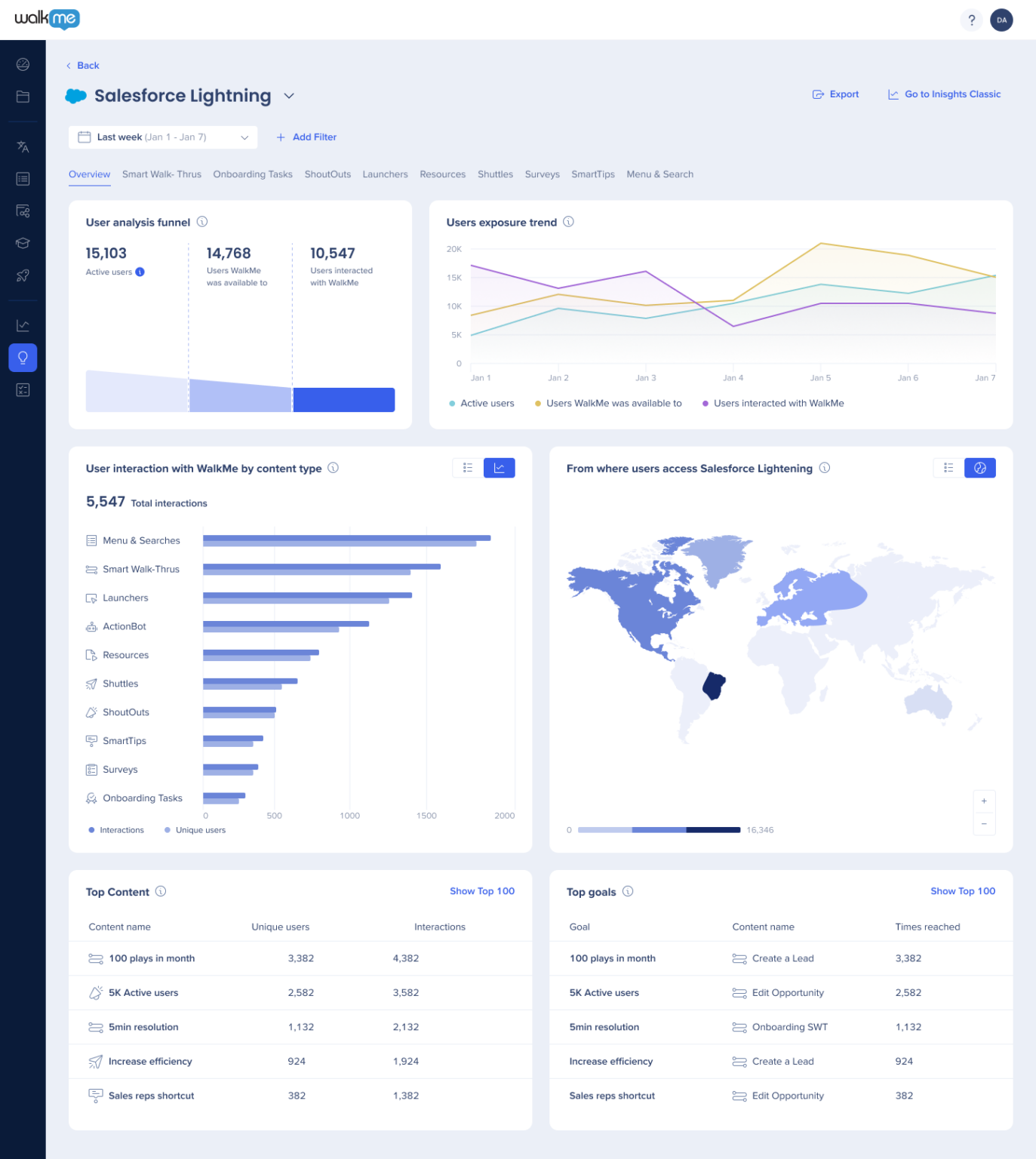Click the gauge dashboard icon at sidebar top
This screenshot has width=1036, height=1159.
(23, 64)
